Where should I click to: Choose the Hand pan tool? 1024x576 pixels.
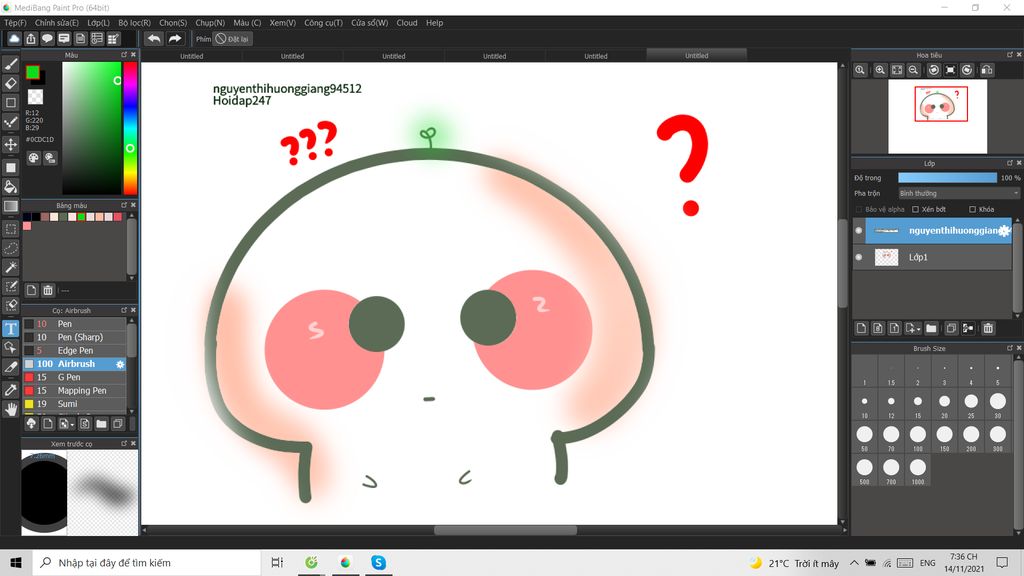click(x=10, y=409)
